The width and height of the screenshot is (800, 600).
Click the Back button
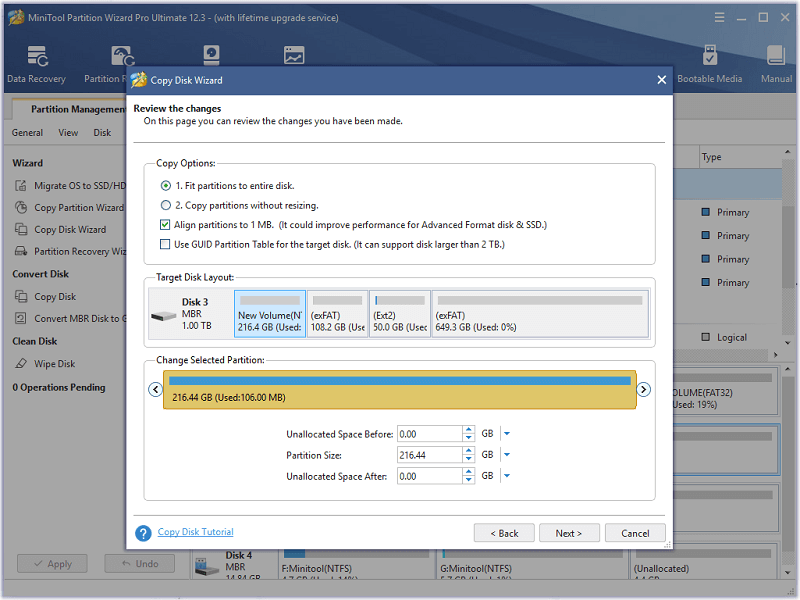pos(504,533)
